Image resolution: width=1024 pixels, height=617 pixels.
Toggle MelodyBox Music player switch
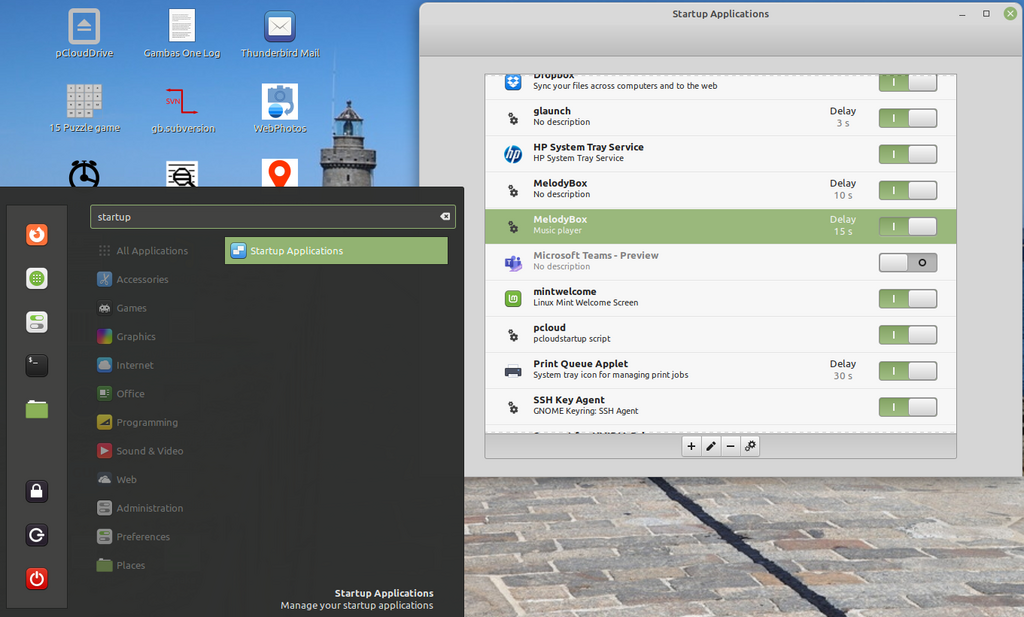[908, 227]
